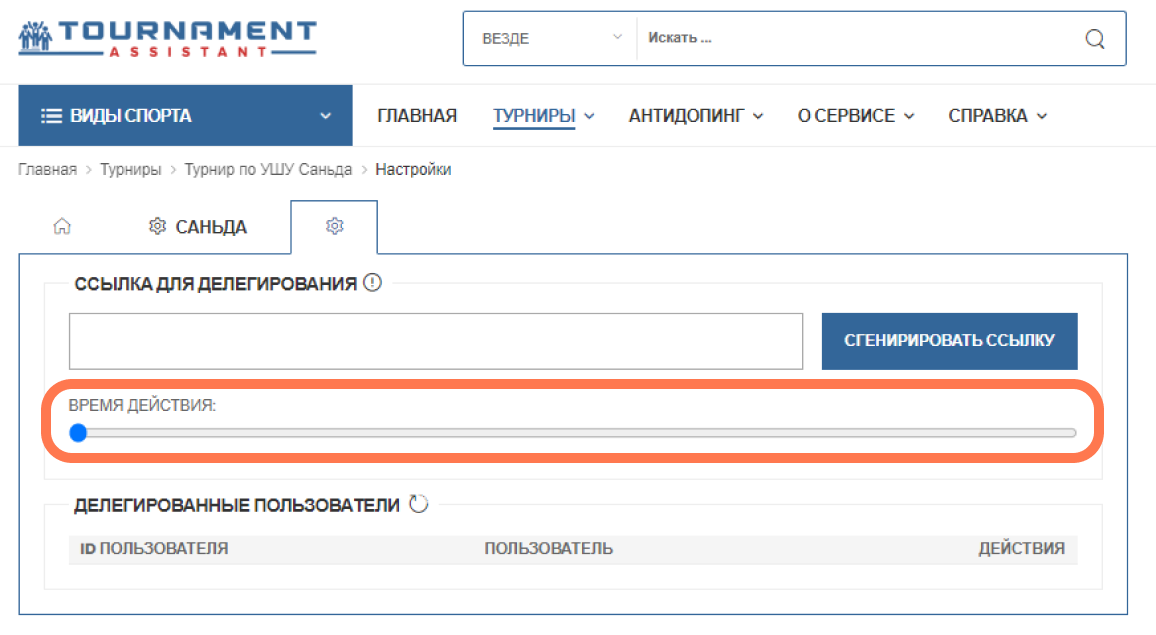Click the search magnifier icon
1156x635 pixels.
(1095, 38)
